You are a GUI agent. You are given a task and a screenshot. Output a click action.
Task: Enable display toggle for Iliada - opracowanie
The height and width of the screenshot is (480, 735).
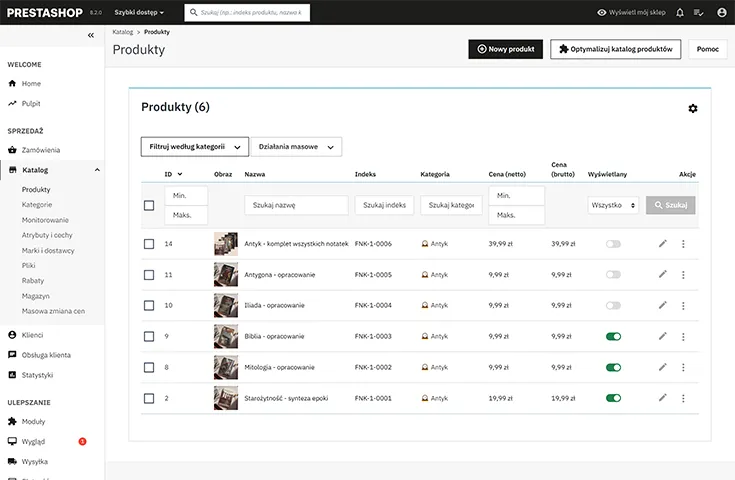click(x=613, y=306)
